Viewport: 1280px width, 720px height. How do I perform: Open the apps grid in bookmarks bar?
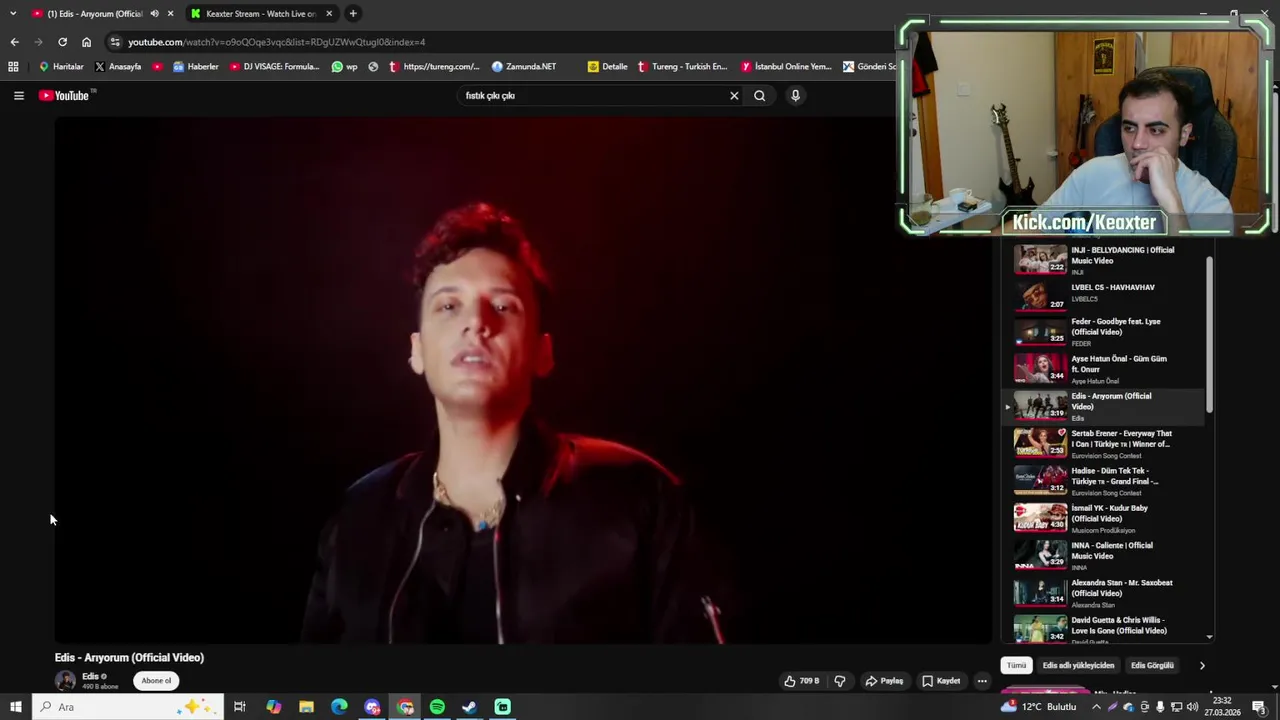tap(13, 67)
